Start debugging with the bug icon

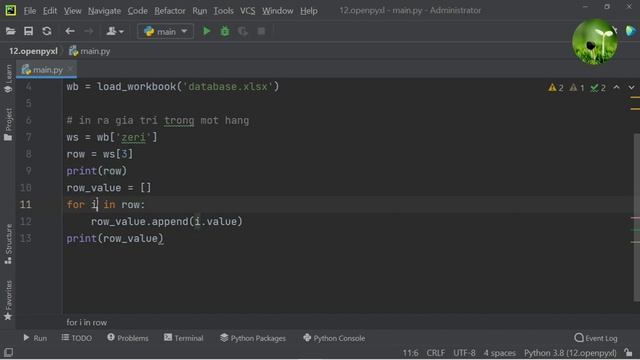(x=225, y=31)
